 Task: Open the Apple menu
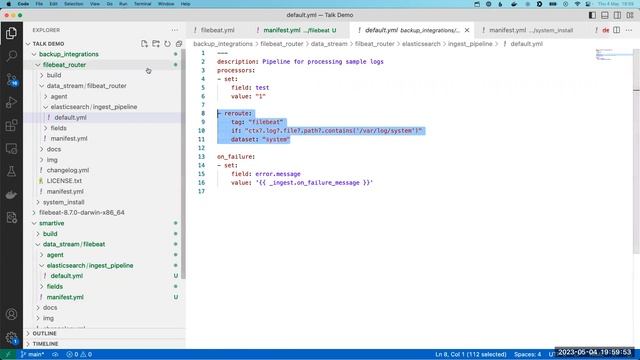[9, 4]
